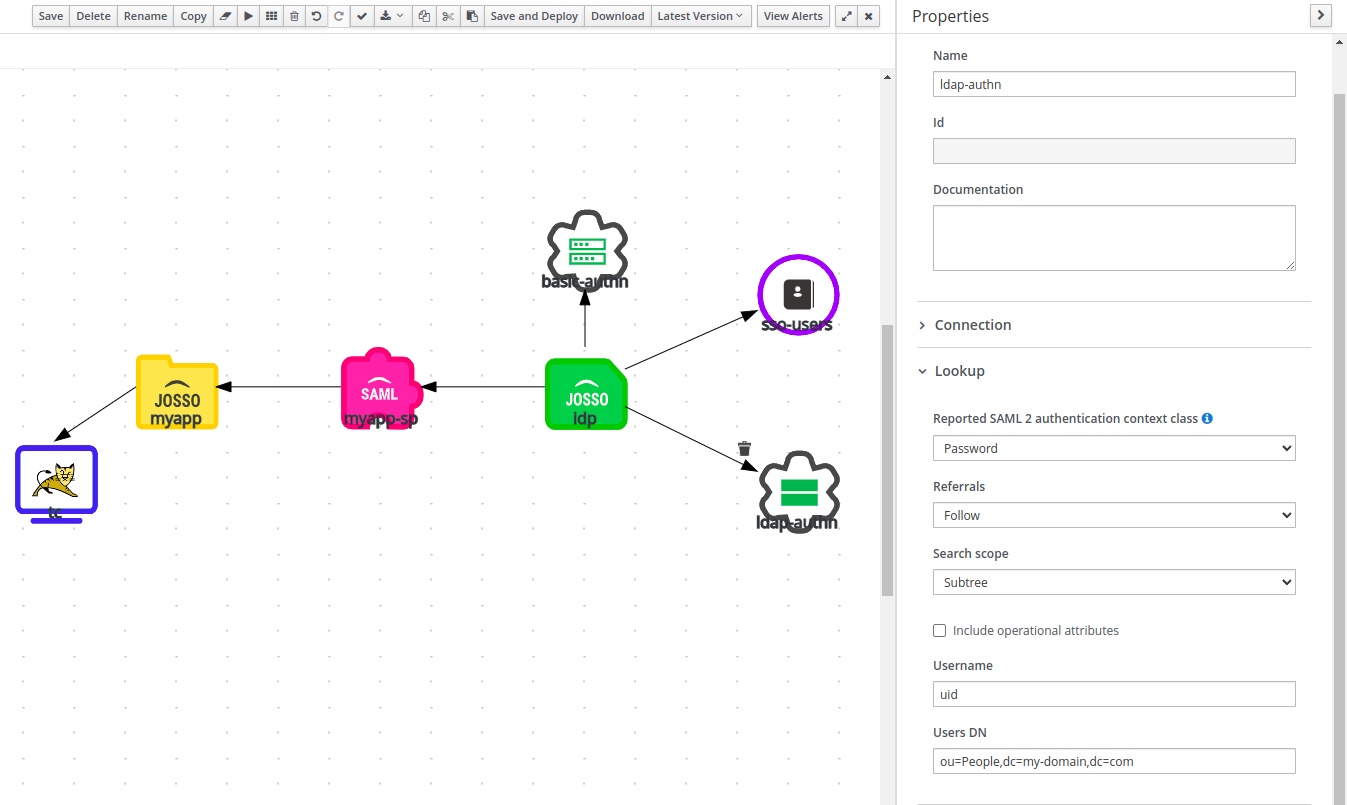Click the scissors cut icon
The height and width of the screenshot is (805, 1347).
tap(448, 16)
